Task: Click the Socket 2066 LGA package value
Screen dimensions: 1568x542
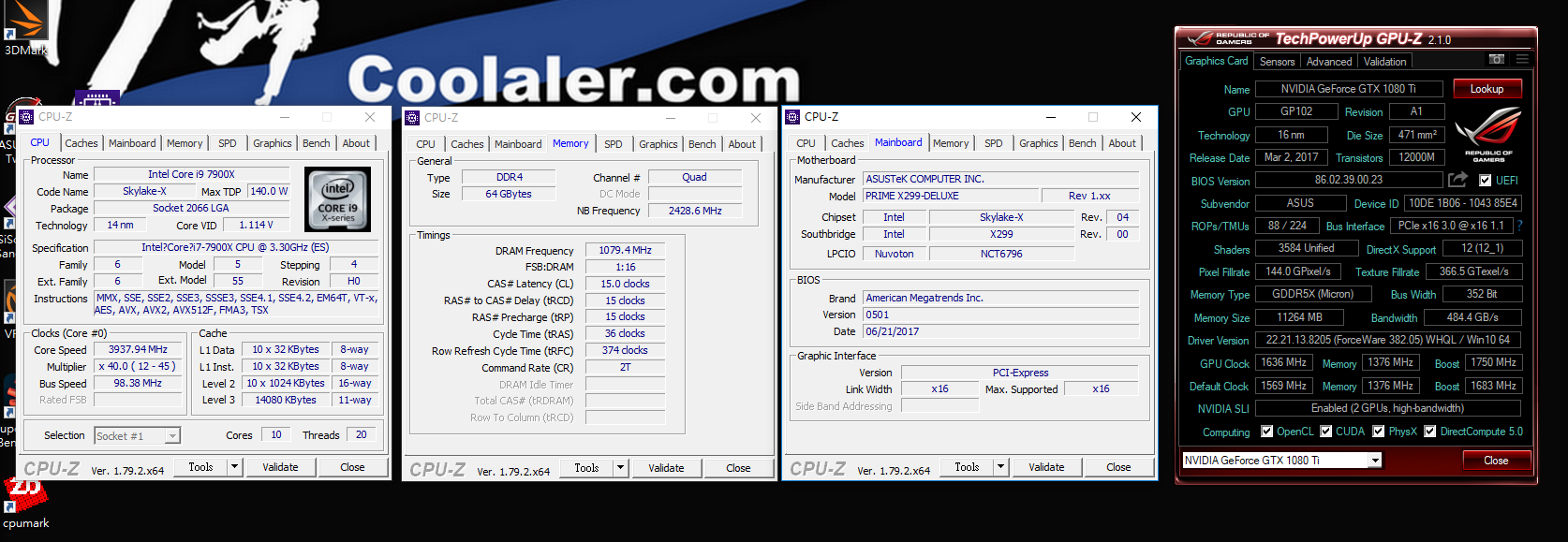Action: [x=191, y=208]
